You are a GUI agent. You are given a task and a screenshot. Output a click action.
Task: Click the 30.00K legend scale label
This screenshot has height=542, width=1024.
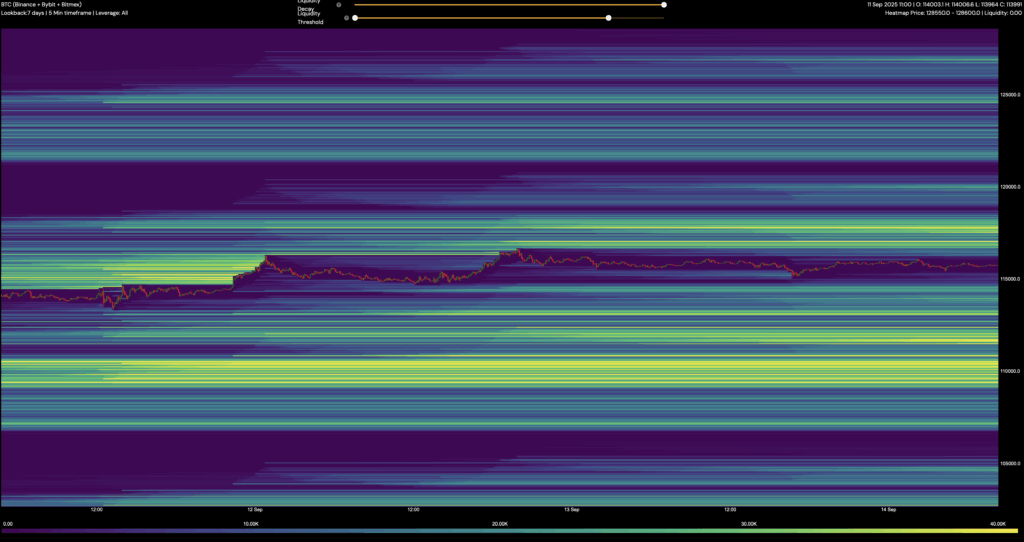click(749, 524)
